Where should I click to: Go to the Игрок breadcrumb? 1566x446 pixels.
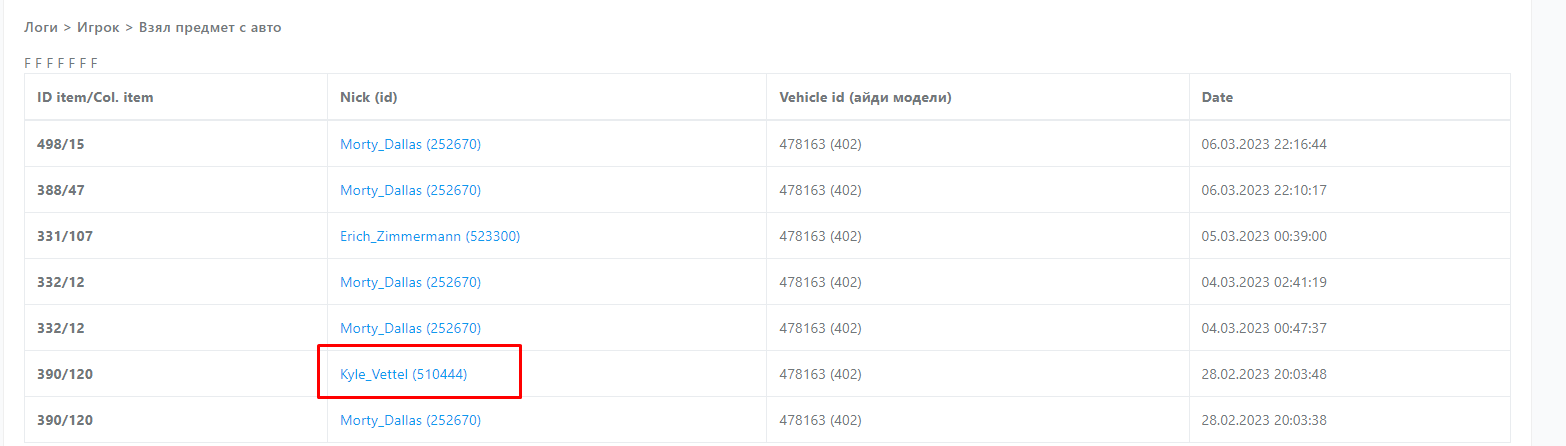click(x=99, y=28)
